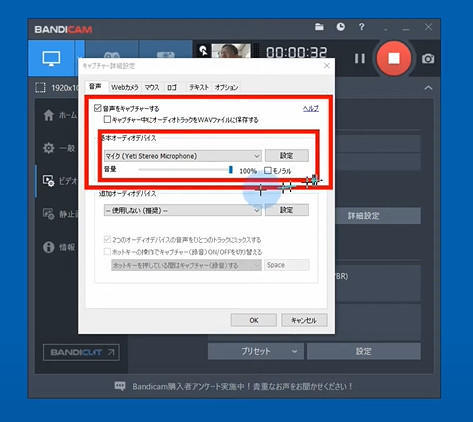Open the ヘルプ help link
This screenshot has height=422, width=473.
pos(311,108)
